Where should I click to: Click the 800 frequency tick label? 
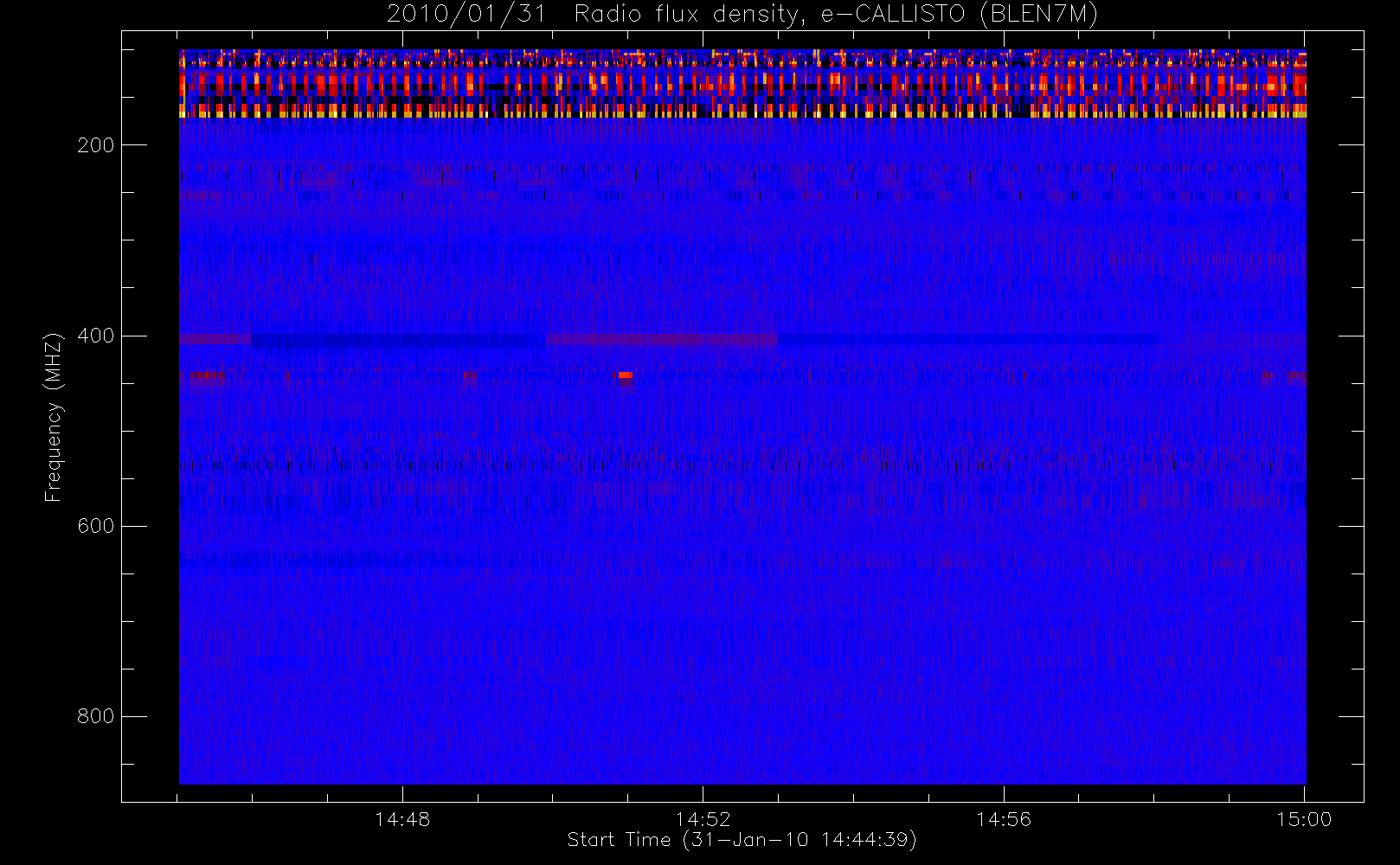[x=96, y=716]
